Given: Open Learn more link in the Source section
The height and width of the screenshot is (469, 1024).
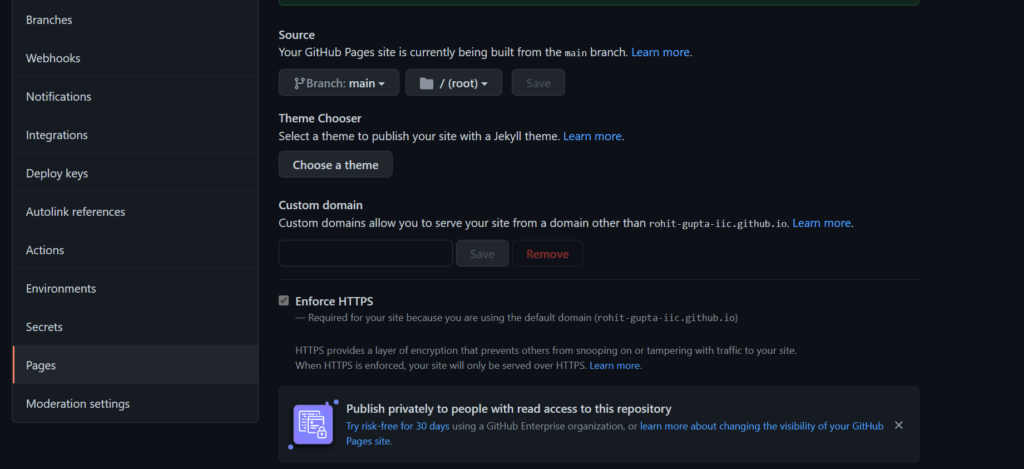Looking at the screenshot, I should (x=660, y=52).
